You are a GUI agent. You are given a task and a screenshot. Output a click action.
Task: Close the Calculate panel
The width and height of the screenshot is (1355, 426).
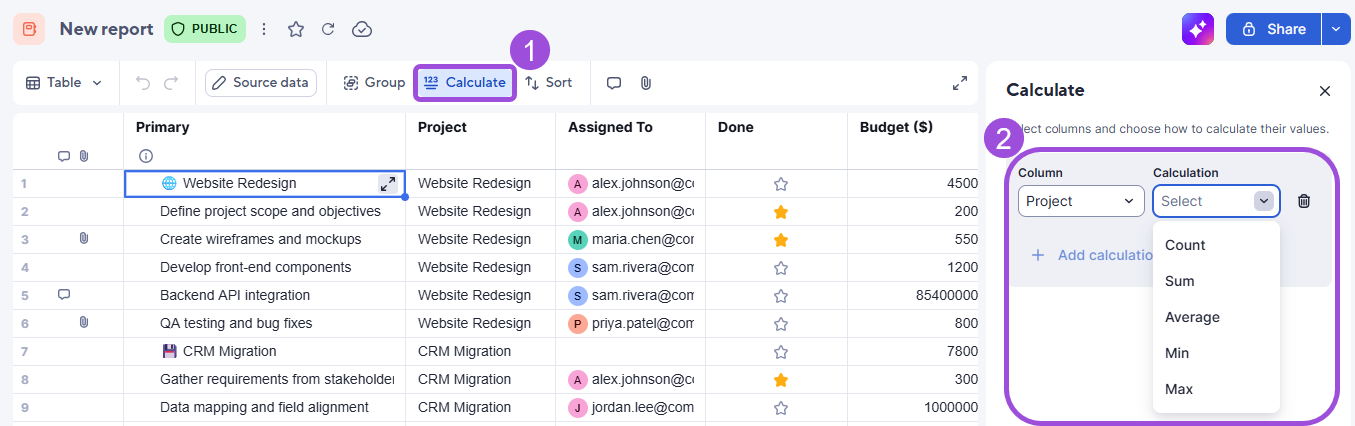[1325, 91]
